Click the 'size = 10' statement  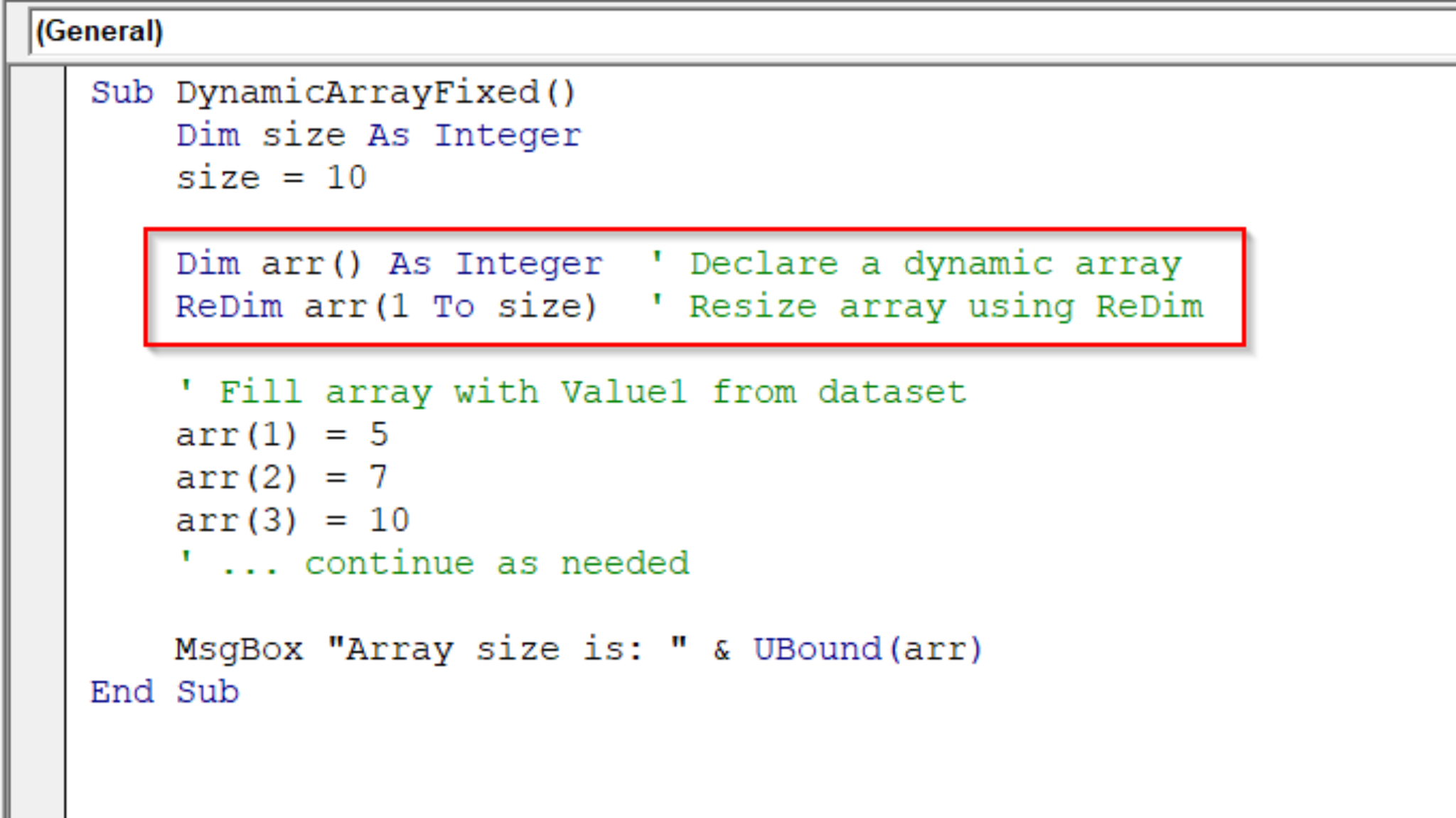[271, 179]
